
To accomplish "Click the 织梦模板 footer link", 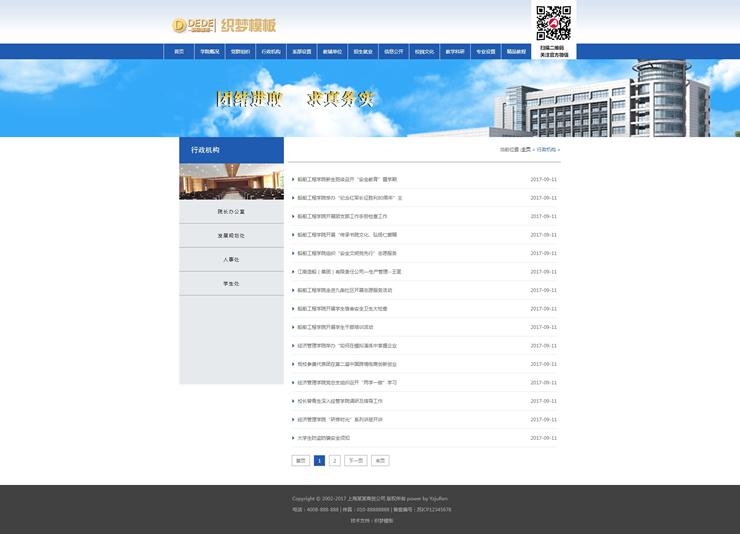I will click(384, 521).
